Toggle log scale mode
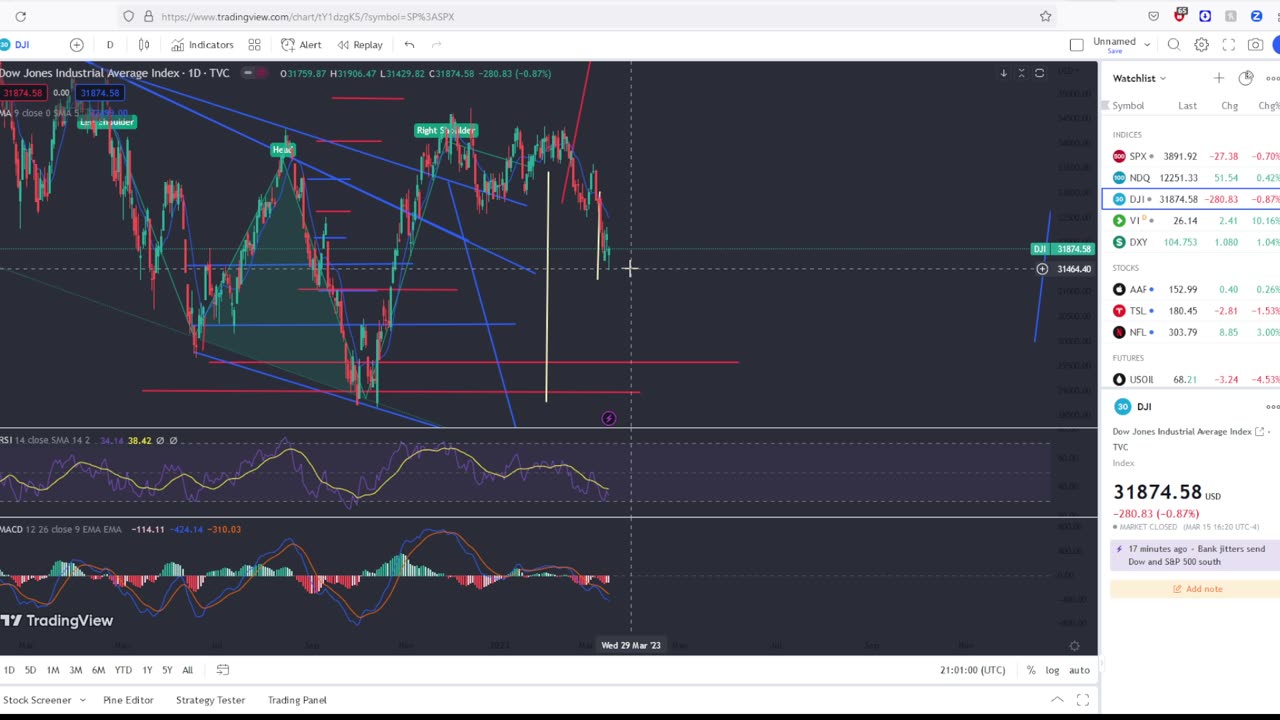Viewport: 1280px width, 720px height. [1052, 670]
